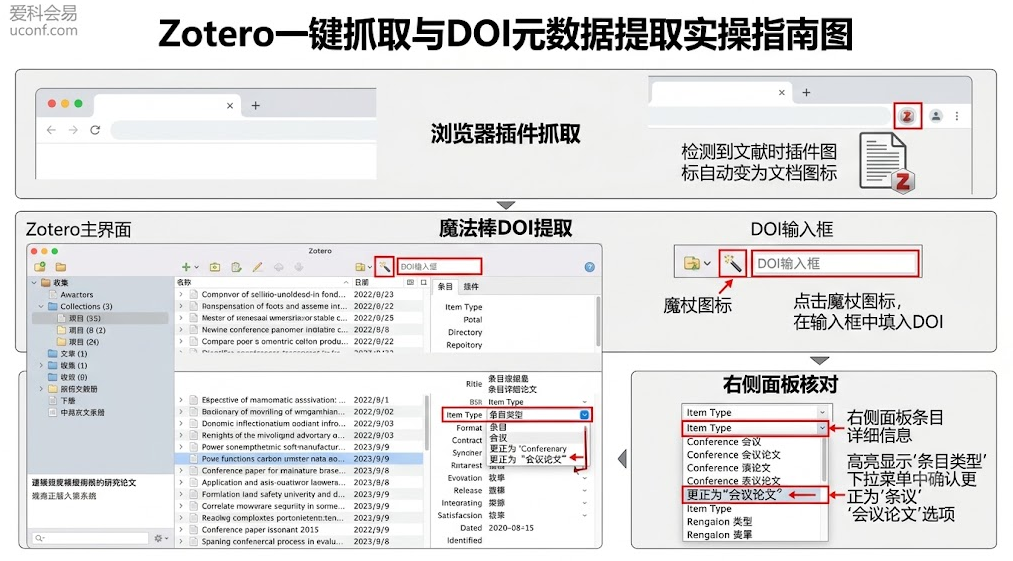Viewport: 1013px width, 561px height.
Task: Click the wand icon in the DOI输入框 panel
Action: point(732,263)
